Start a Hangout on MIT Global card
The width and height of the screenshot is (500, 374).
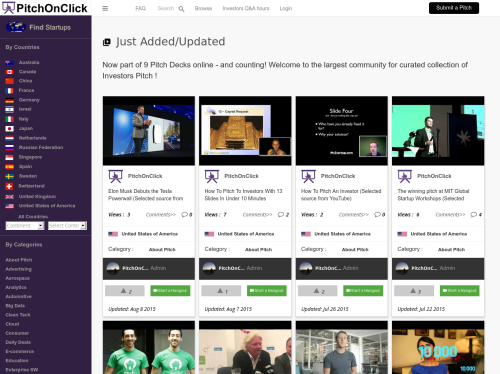[x=460, y=291]
